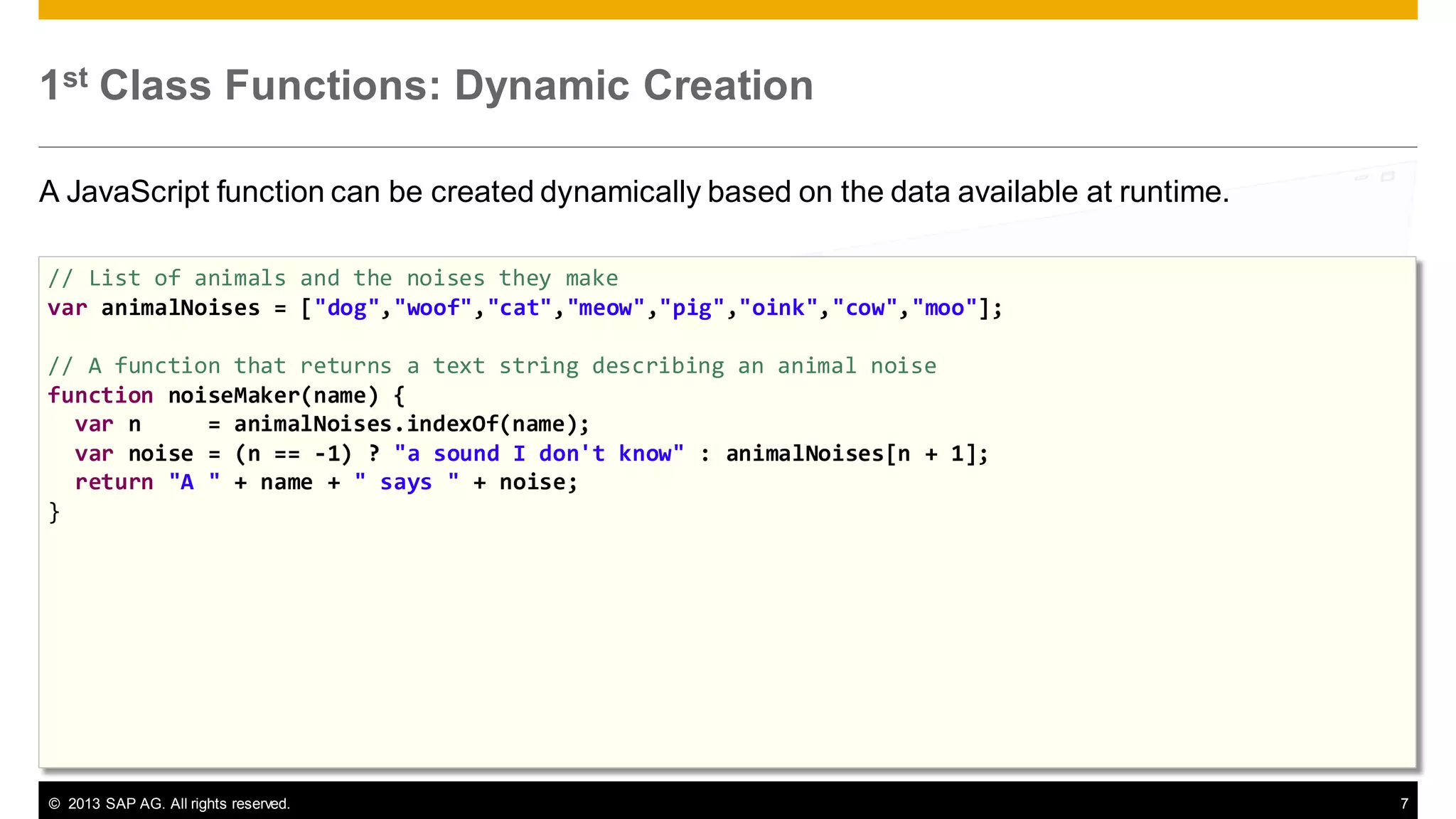The height and width of the screenshot is (819, 1456).
Task: Click 'animalNoises.indexOf(name);' in the code
Action: click(x=412, y=424)
